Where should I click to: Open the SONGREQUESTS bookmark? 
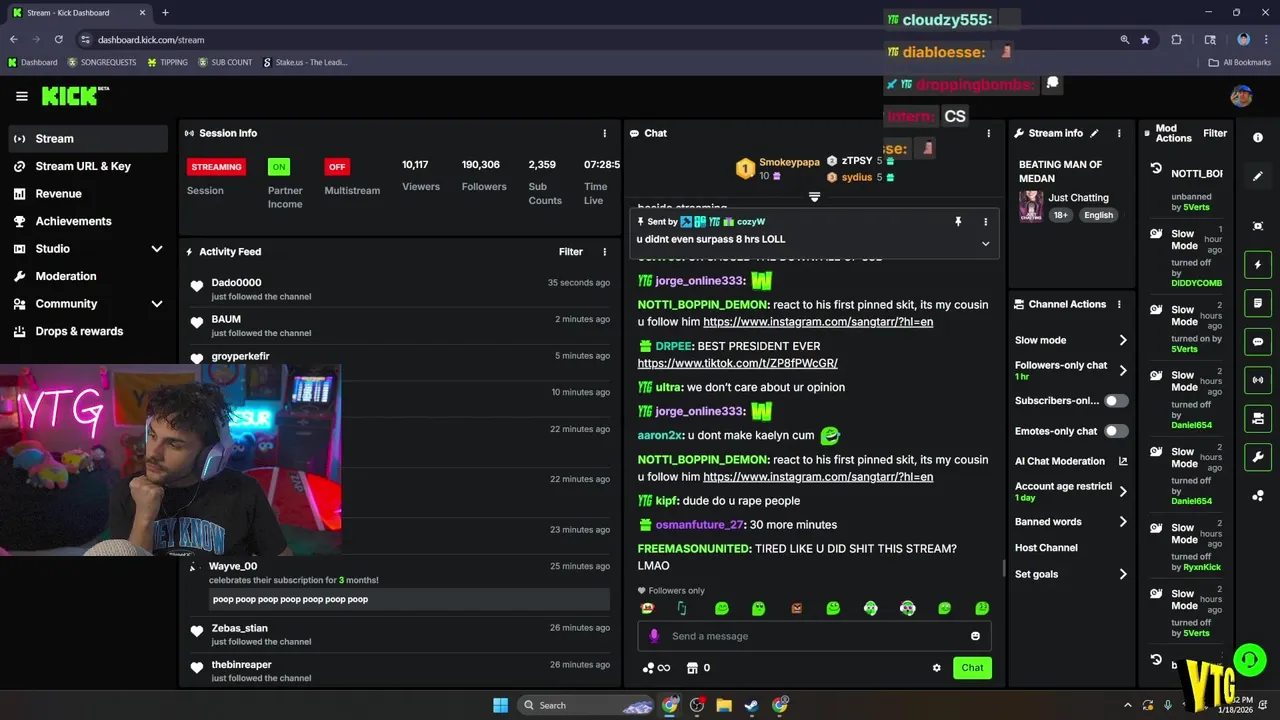coord(102,62)
